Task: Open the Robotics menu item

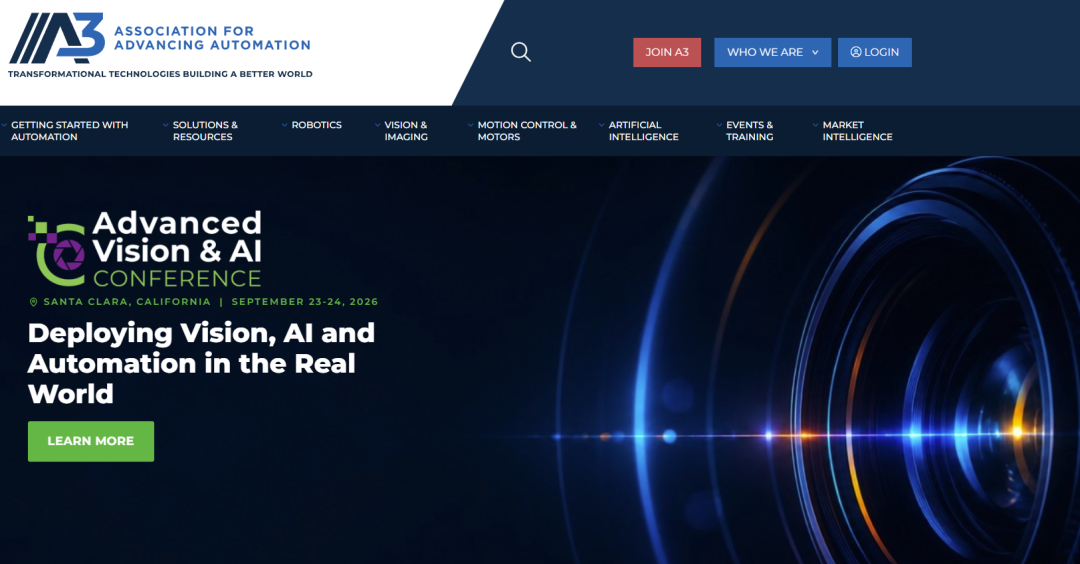Action: pos(316,125)
